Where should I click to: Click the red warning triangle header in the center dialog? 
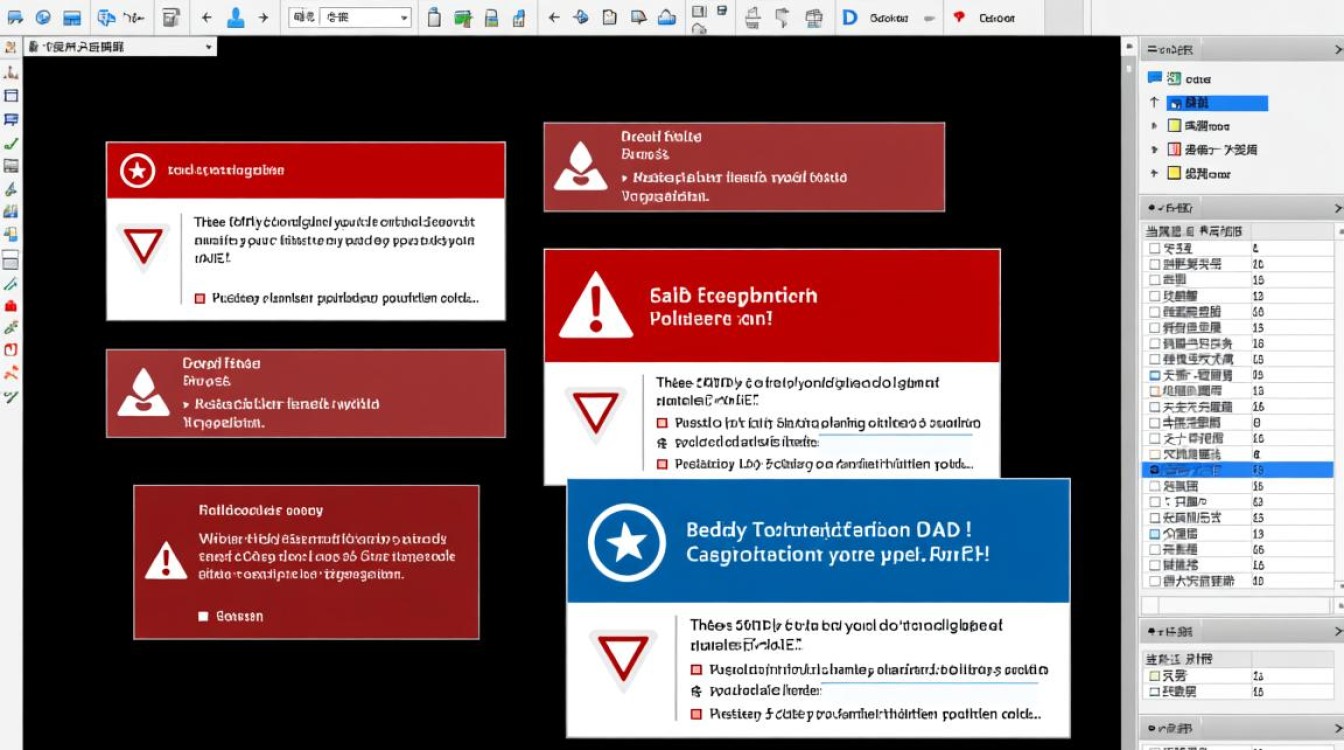tap(772, 305)
